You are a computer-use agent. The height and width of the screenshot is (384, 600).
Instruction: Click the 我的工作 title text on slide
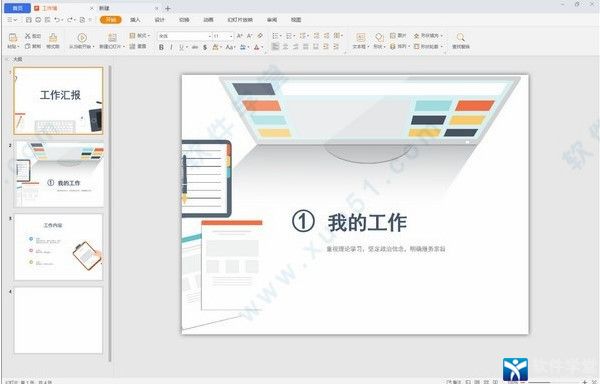(x=367, y=222)
